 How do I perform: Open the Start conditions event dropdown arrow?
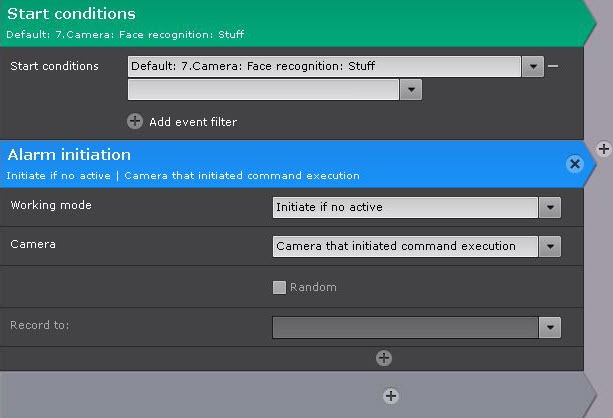point(532,66)
